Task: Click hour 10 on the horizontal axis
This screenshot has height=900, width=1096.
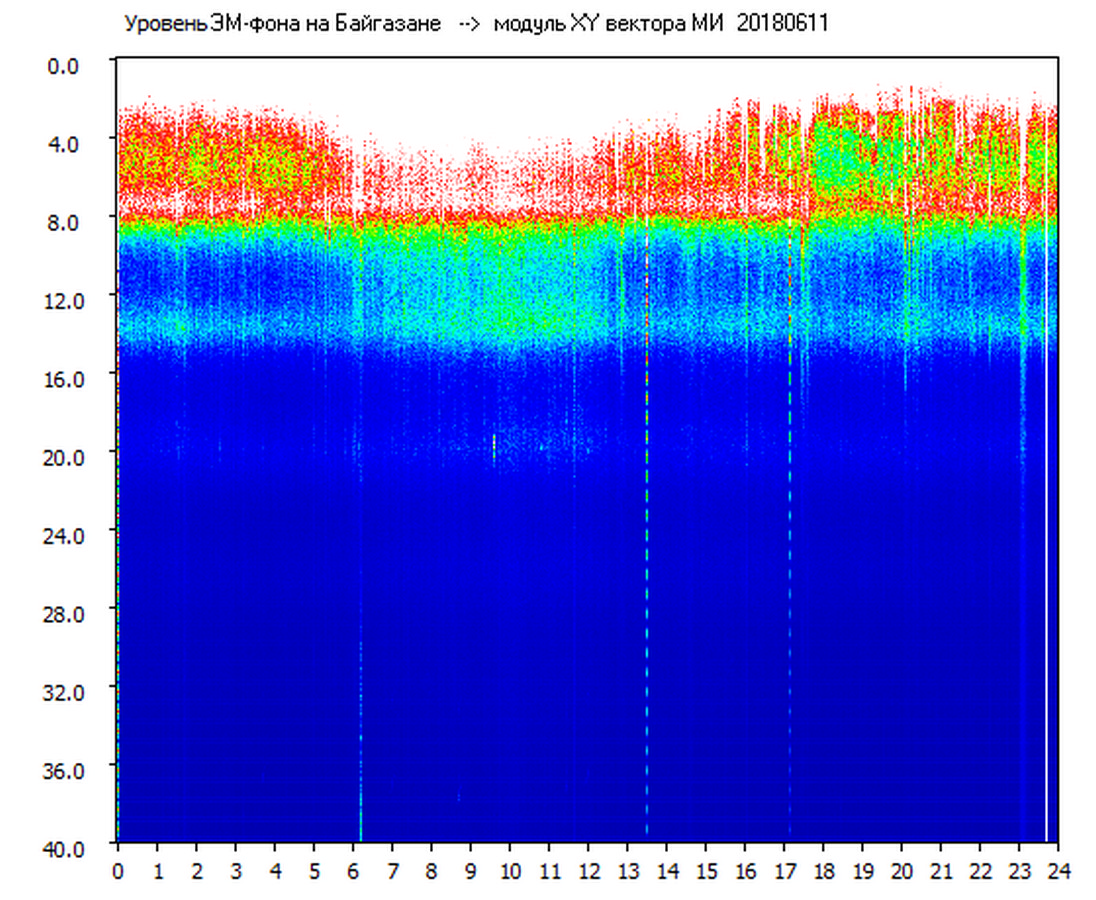Action: [510, 871]
